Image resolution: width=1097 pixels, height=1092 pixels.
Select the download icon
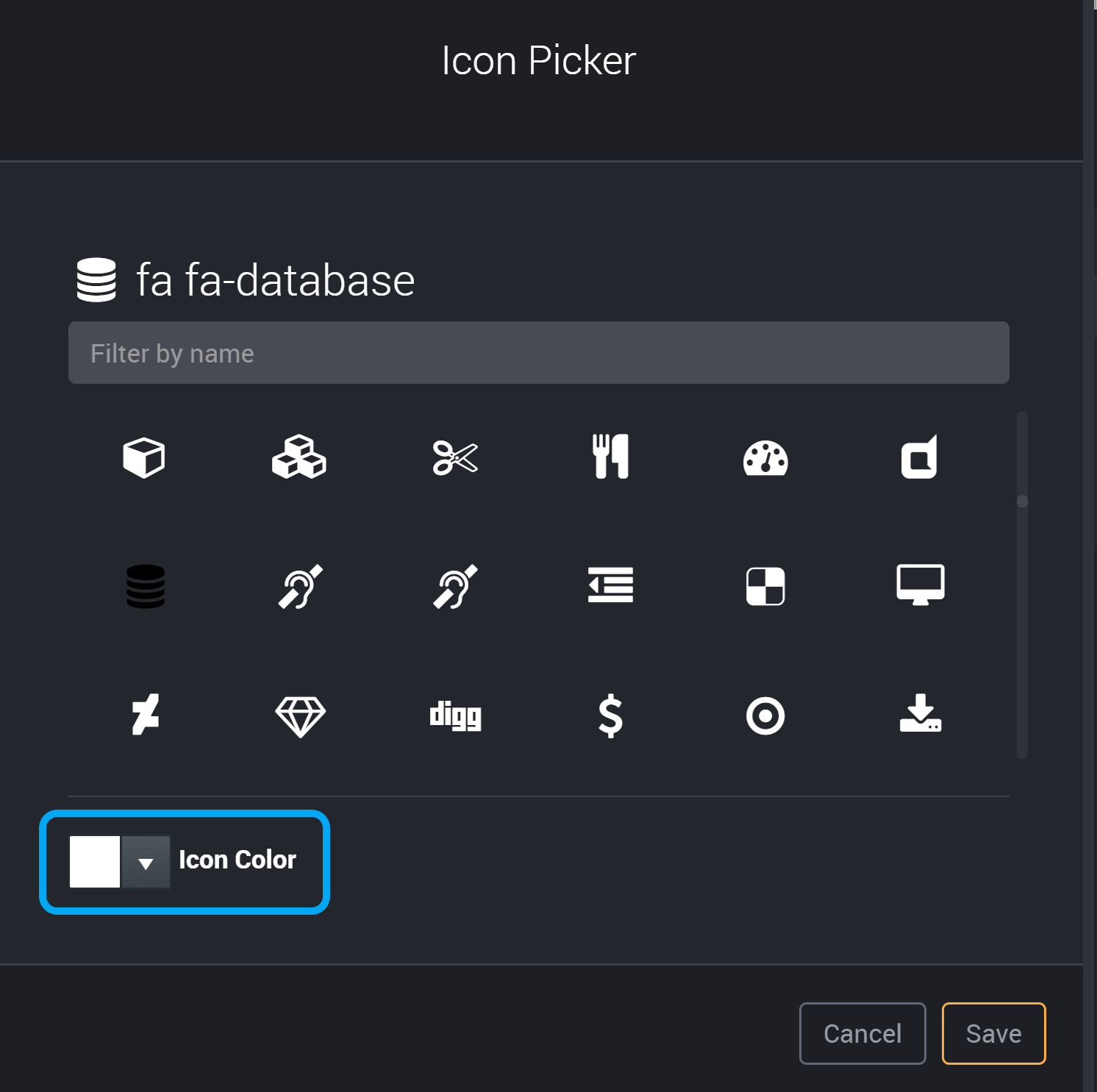point(920,715)
